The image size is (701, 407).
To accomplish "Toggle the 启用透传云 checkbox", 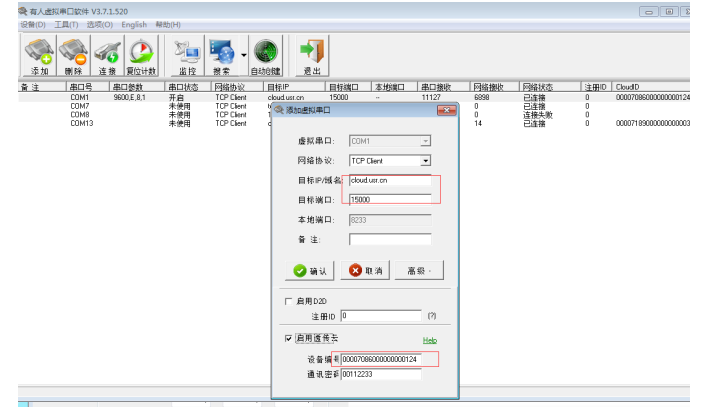I will click(288, 339).
